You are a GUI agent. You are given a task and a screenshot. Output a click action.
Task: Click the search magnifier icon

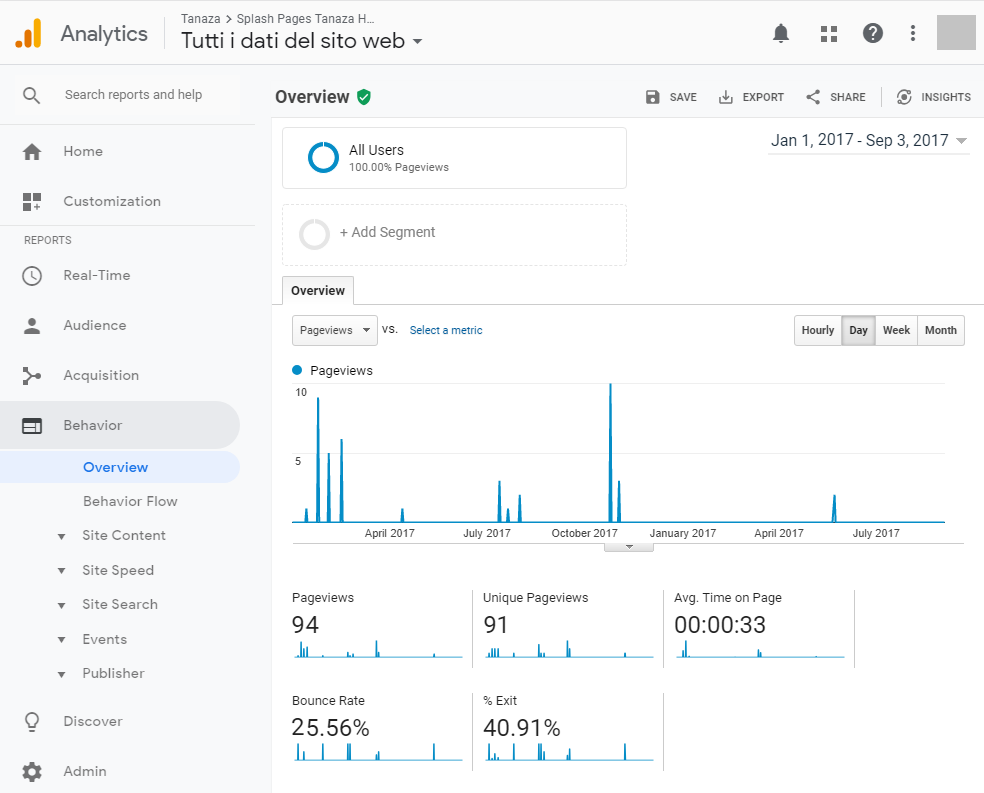coord(31,95)
